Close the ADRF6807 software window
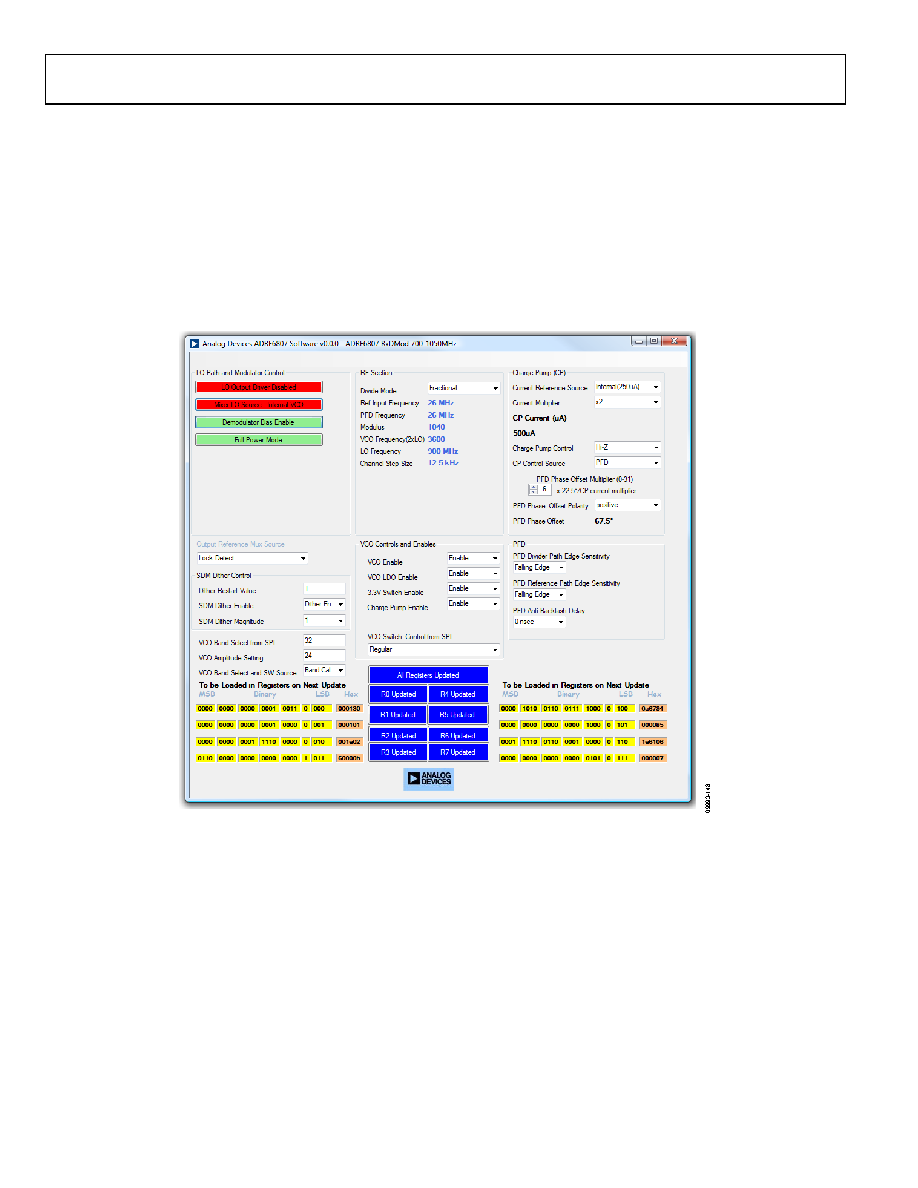 click(x=673, y=341)
